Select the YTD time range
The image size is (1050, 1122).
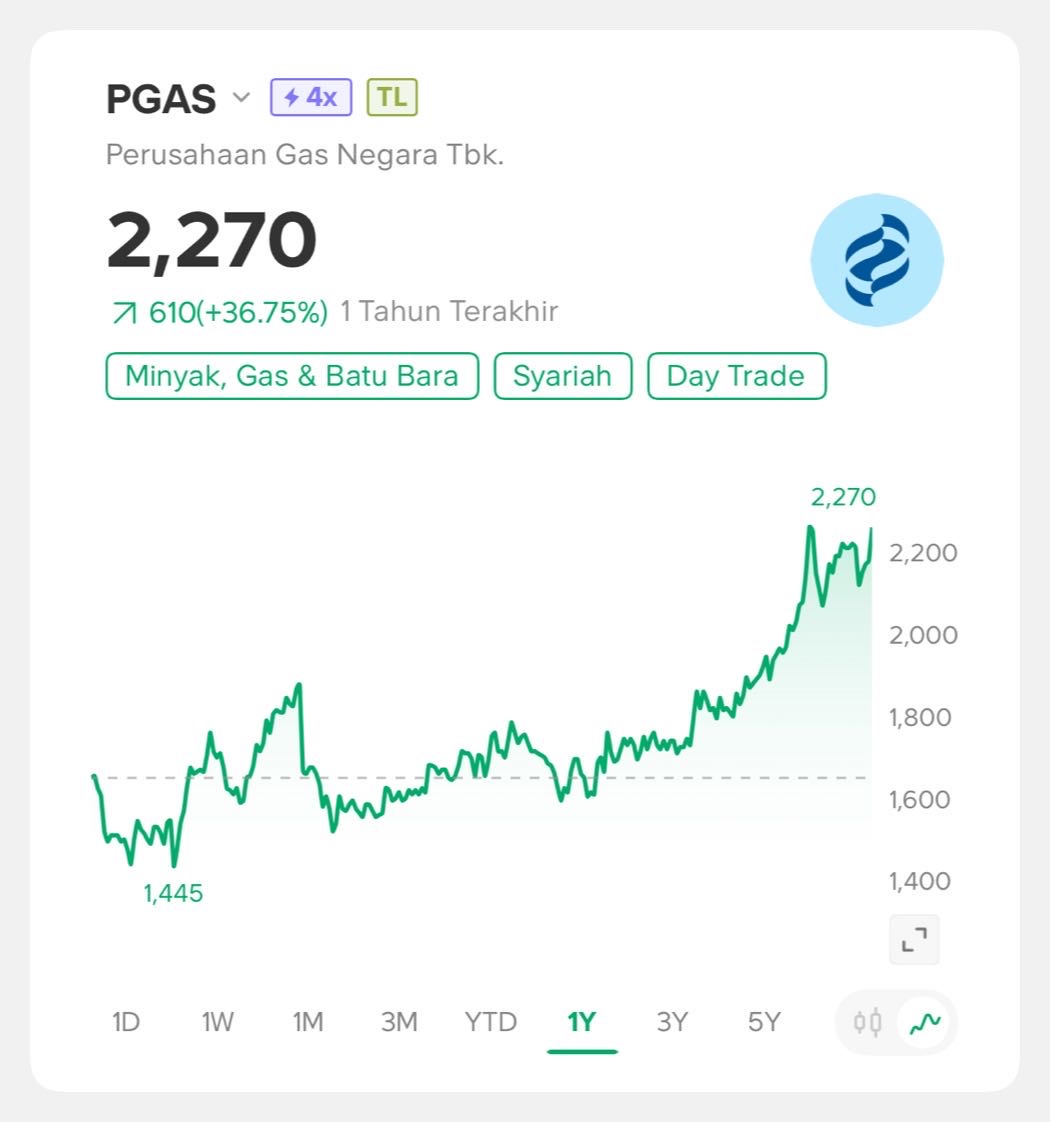(x=491, y=1022)
